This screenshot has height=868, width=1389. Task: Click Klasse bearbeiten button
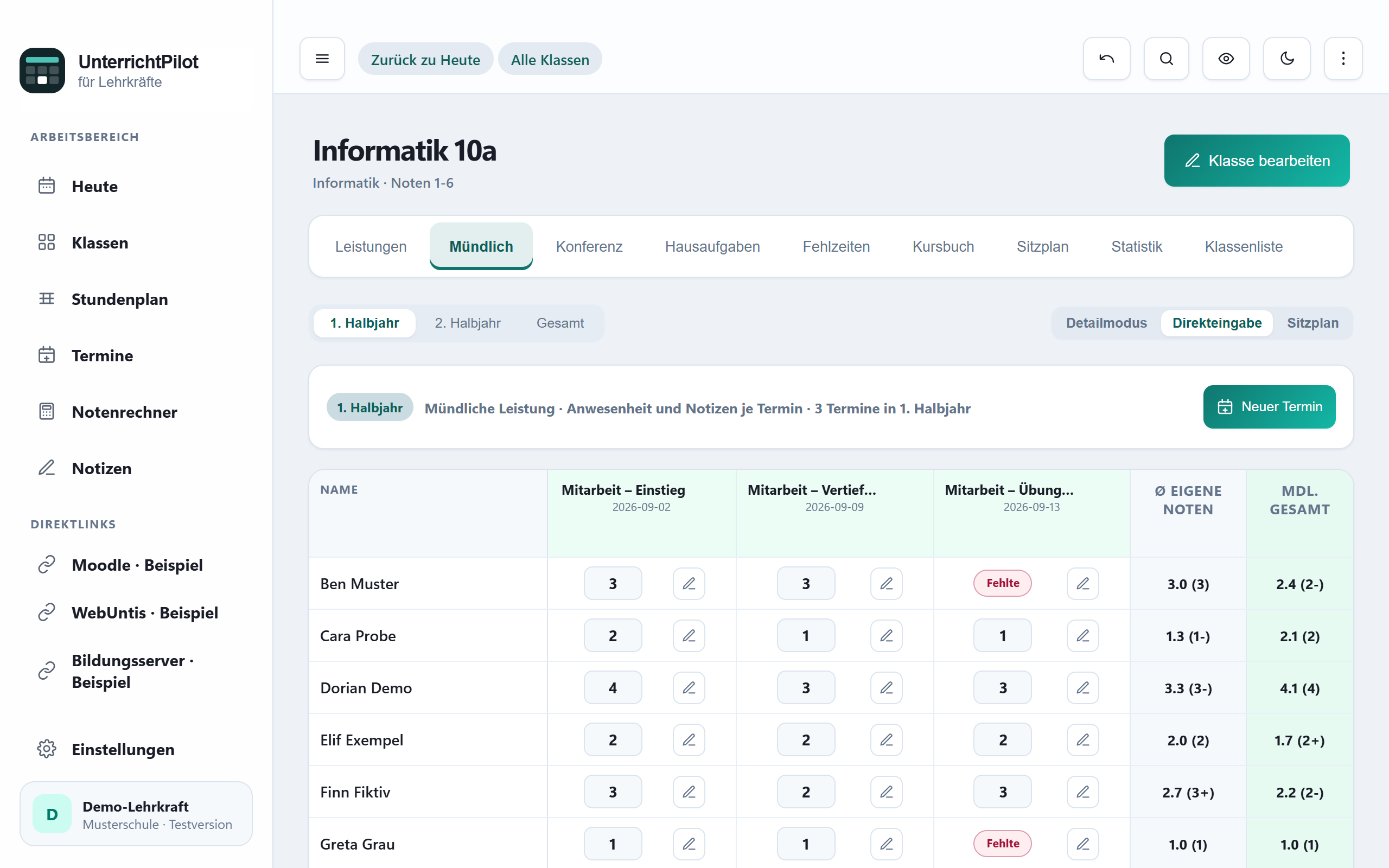click(1257, 161)
